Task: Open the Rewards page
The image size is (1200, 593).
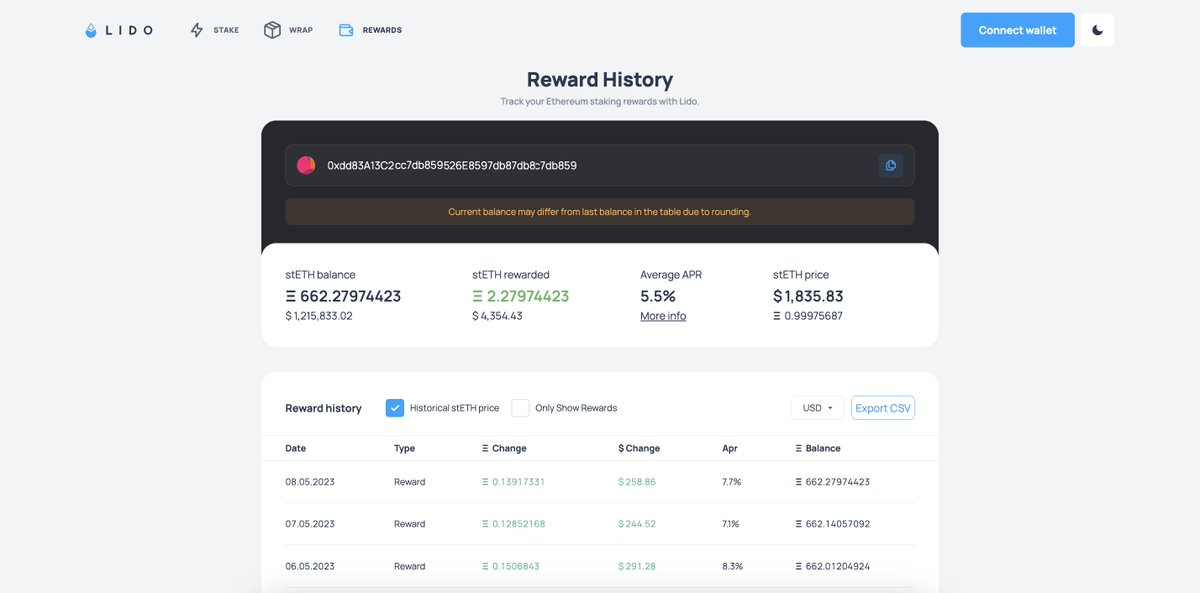Action: (x=370, y=30)
